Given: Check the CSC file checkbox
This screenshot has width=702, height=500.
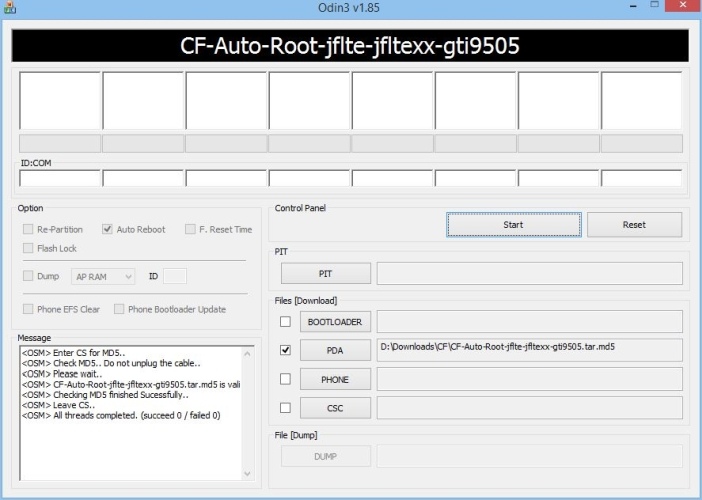Looking at the screenshot, I should click(285, 408).
